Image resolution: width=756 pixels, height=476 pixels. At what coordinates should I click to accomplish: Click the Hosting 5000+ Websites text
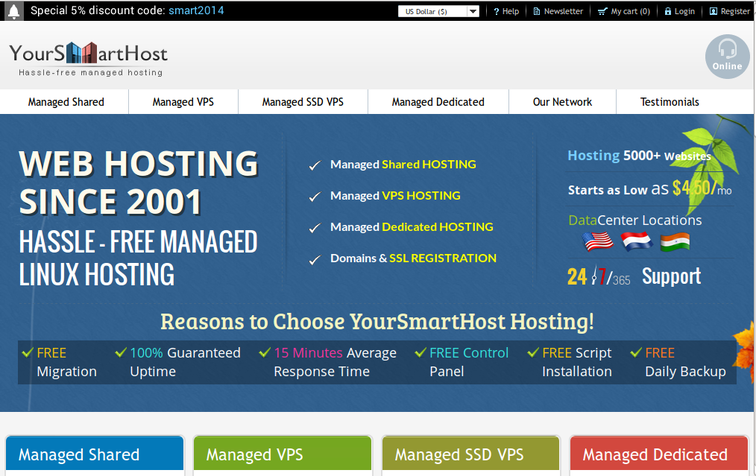(639, 156)
